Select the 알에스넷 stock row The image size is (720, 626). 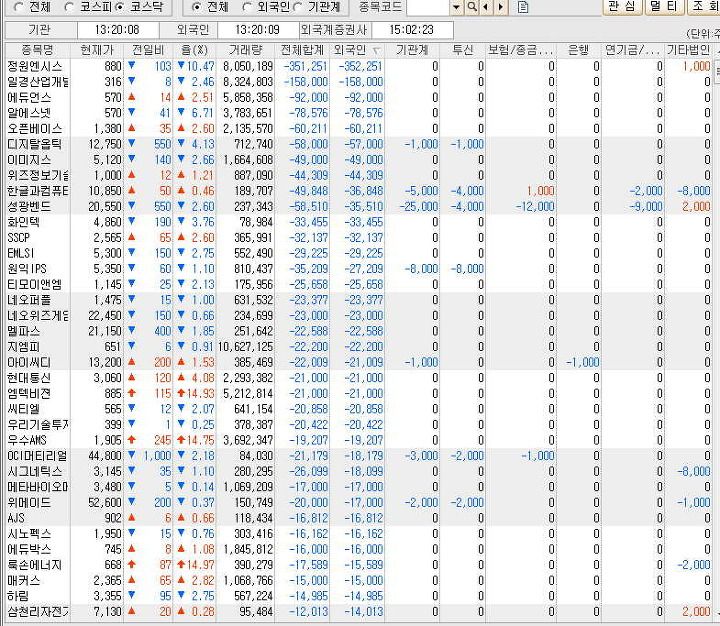pos(359,113)
